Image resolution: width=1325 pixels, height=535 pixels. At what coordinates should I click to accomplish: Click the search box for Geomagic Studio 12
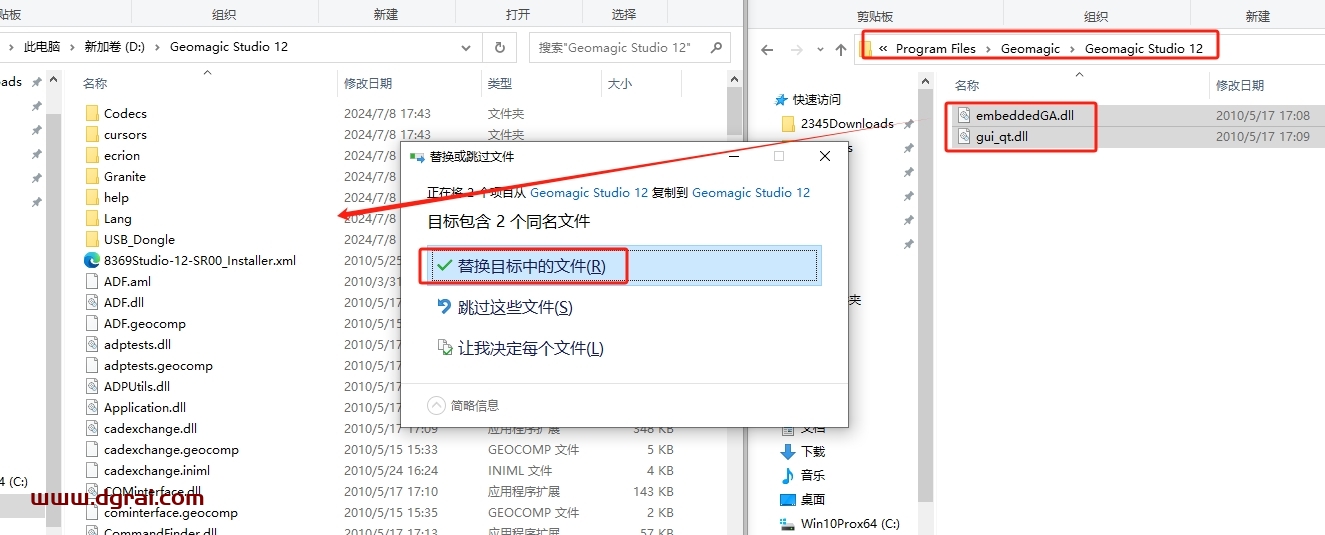(615, 47)
